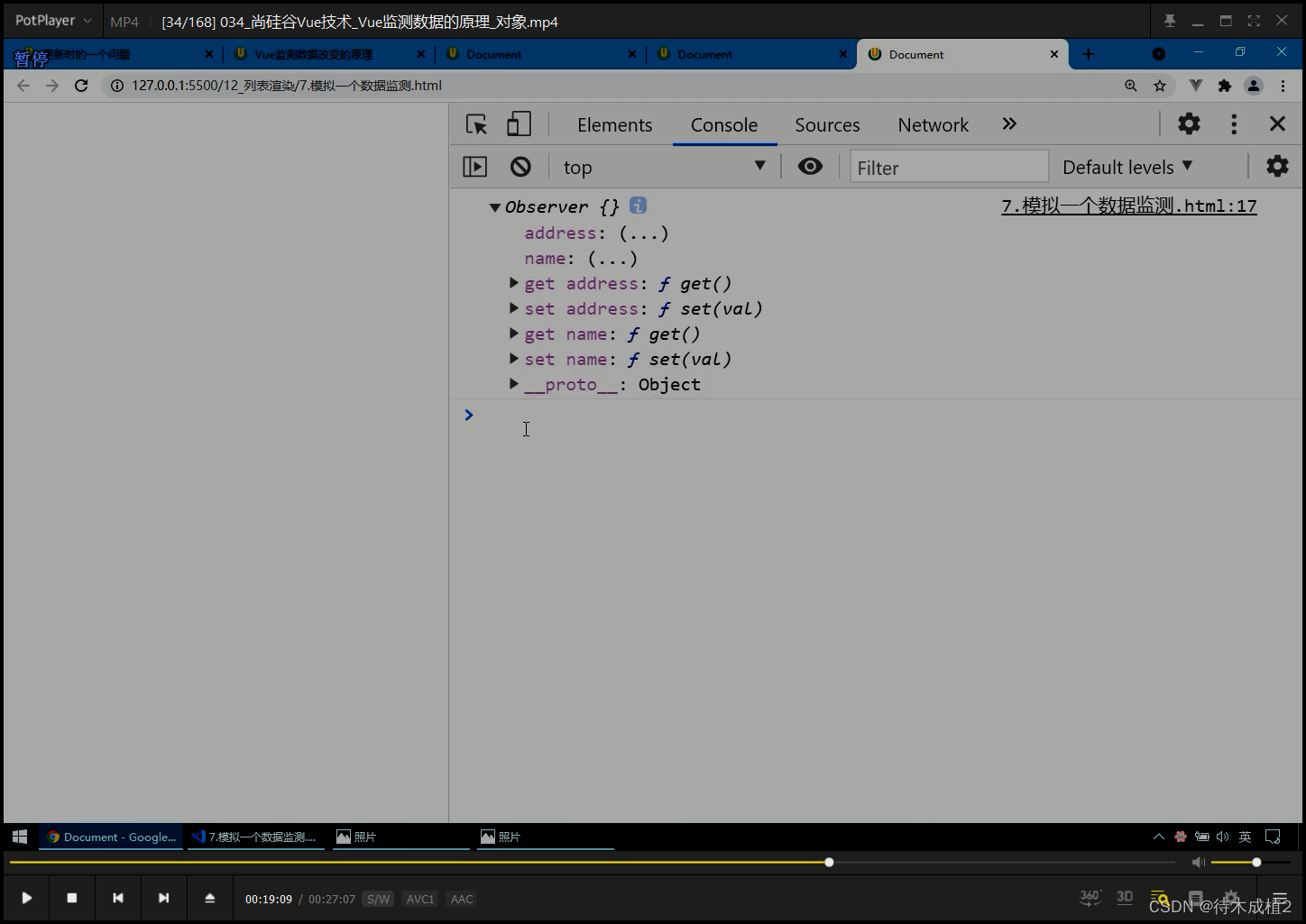Open the top JavaScript context dropdown

coord(664,167)
